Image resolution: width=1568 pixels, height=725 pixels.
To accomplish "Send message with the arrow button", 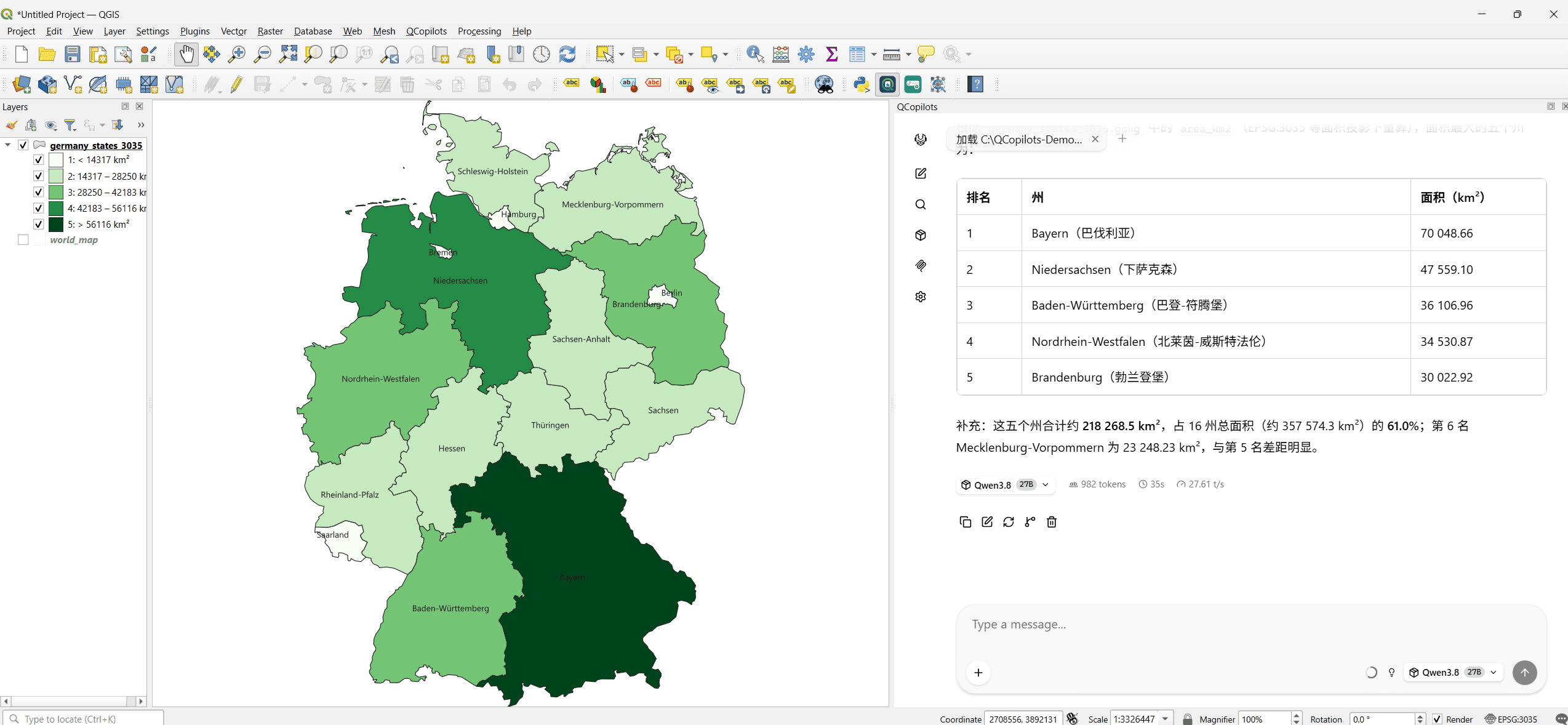I will point(1524,672).
